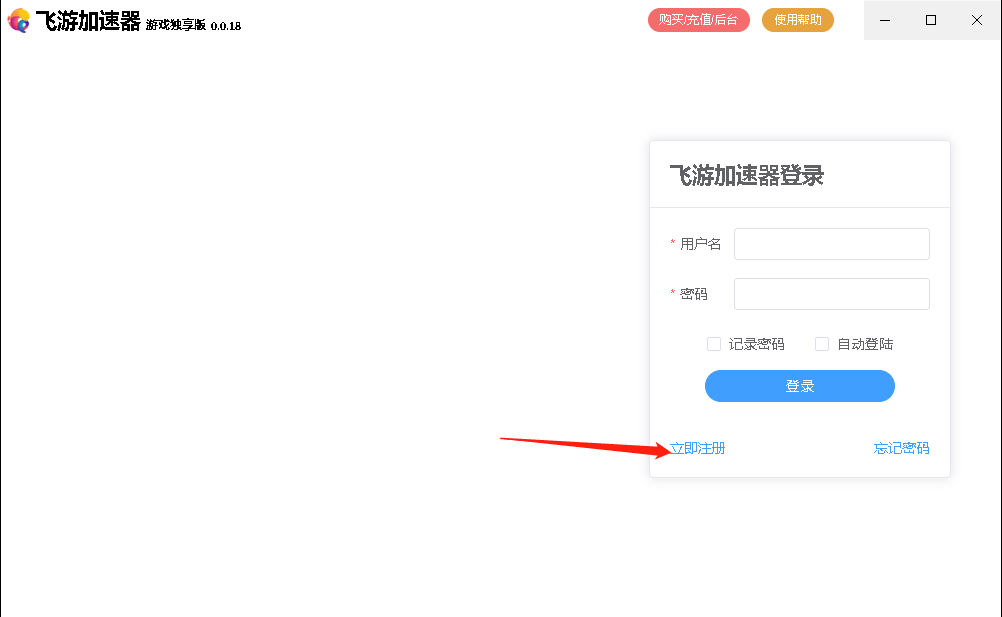The height and width of the screenshot is (617, 1002).
Task: Open 使用帮助 help page
Action: point(798,20)
